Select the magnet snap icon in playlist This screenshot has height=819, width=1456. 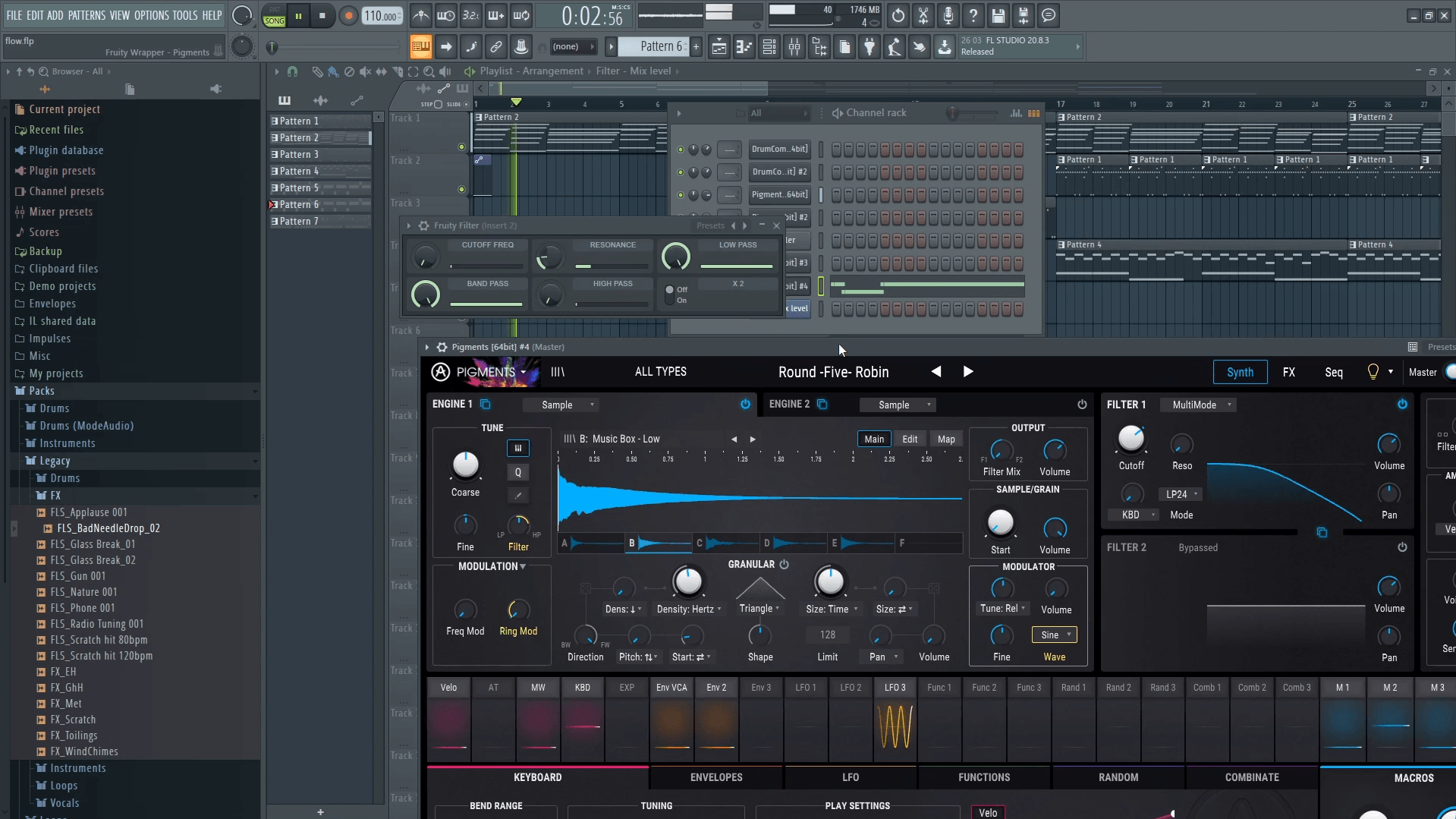[x=292, y=71]
